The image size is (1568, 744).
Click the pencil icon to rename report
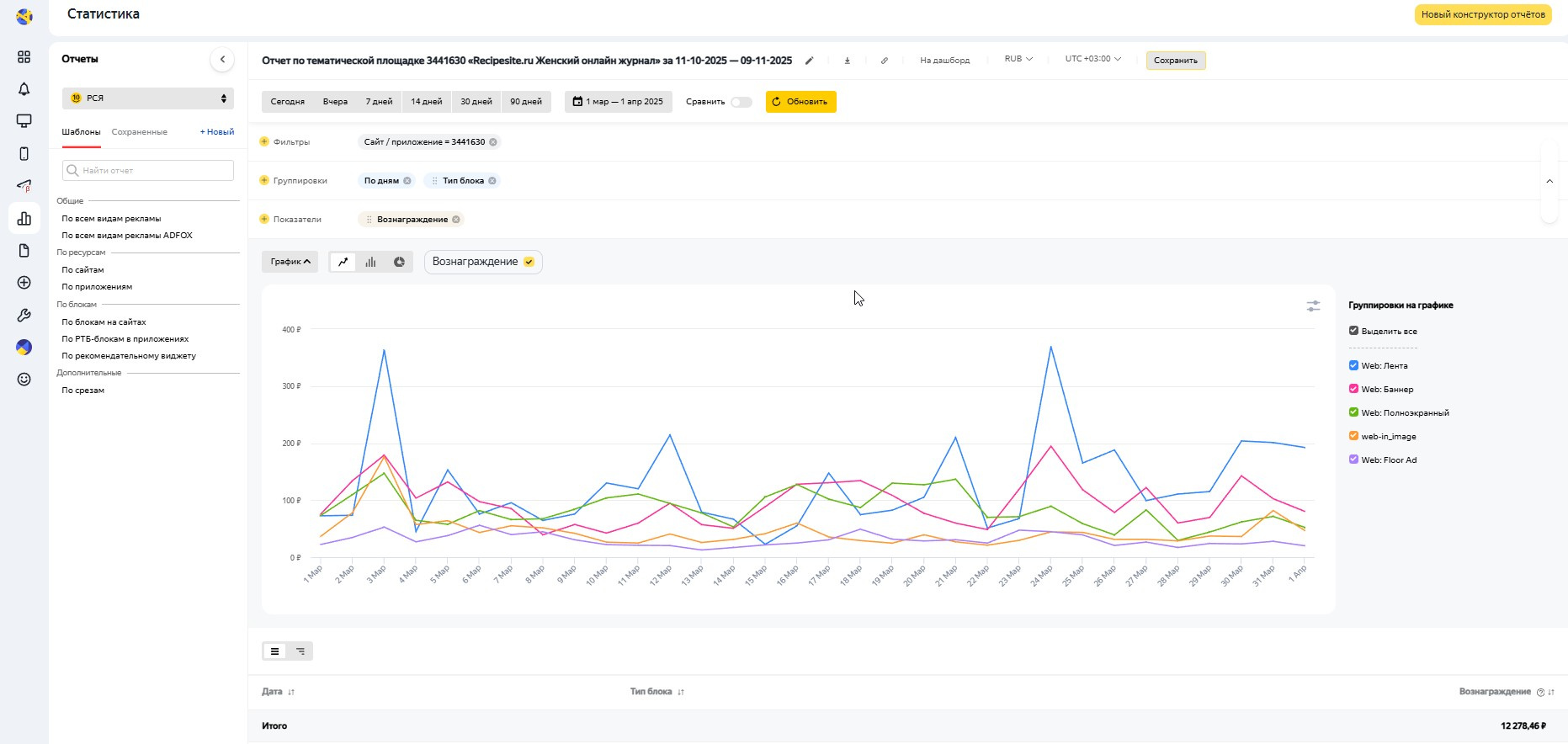pos(810,61)
